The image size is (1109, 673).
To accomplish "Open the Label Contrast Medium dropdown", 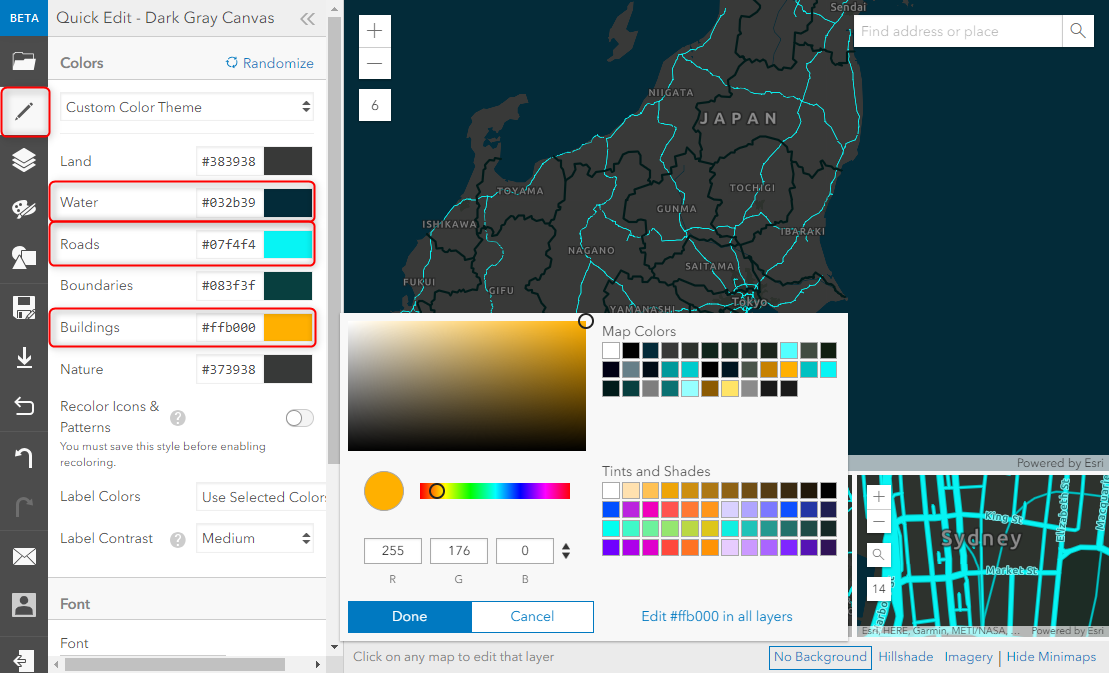I will pyautogui.click(x=255, y=538).
